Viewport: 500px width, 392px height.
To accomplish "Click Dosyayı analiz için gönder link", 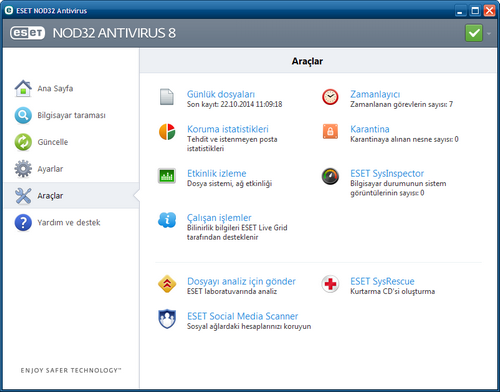I will tap(241, 281).
